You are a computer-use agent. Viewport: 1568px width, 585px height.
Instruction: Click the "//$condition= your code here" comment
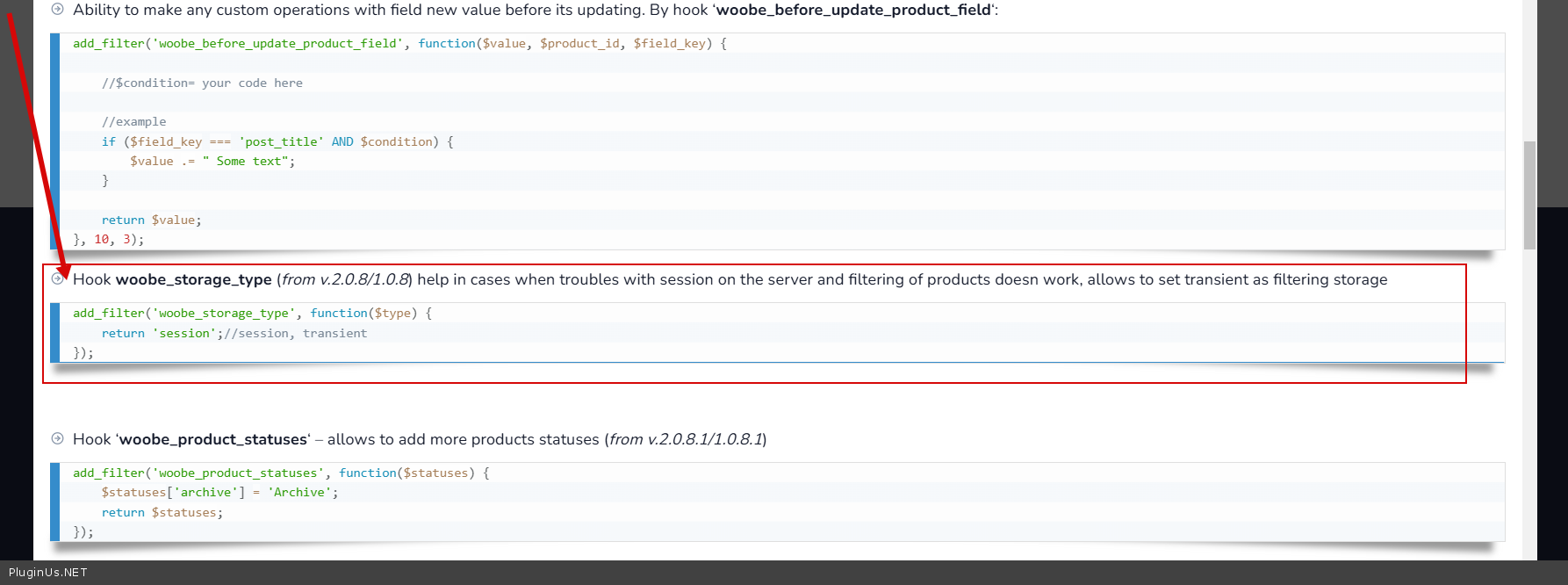tap(202, 83)
